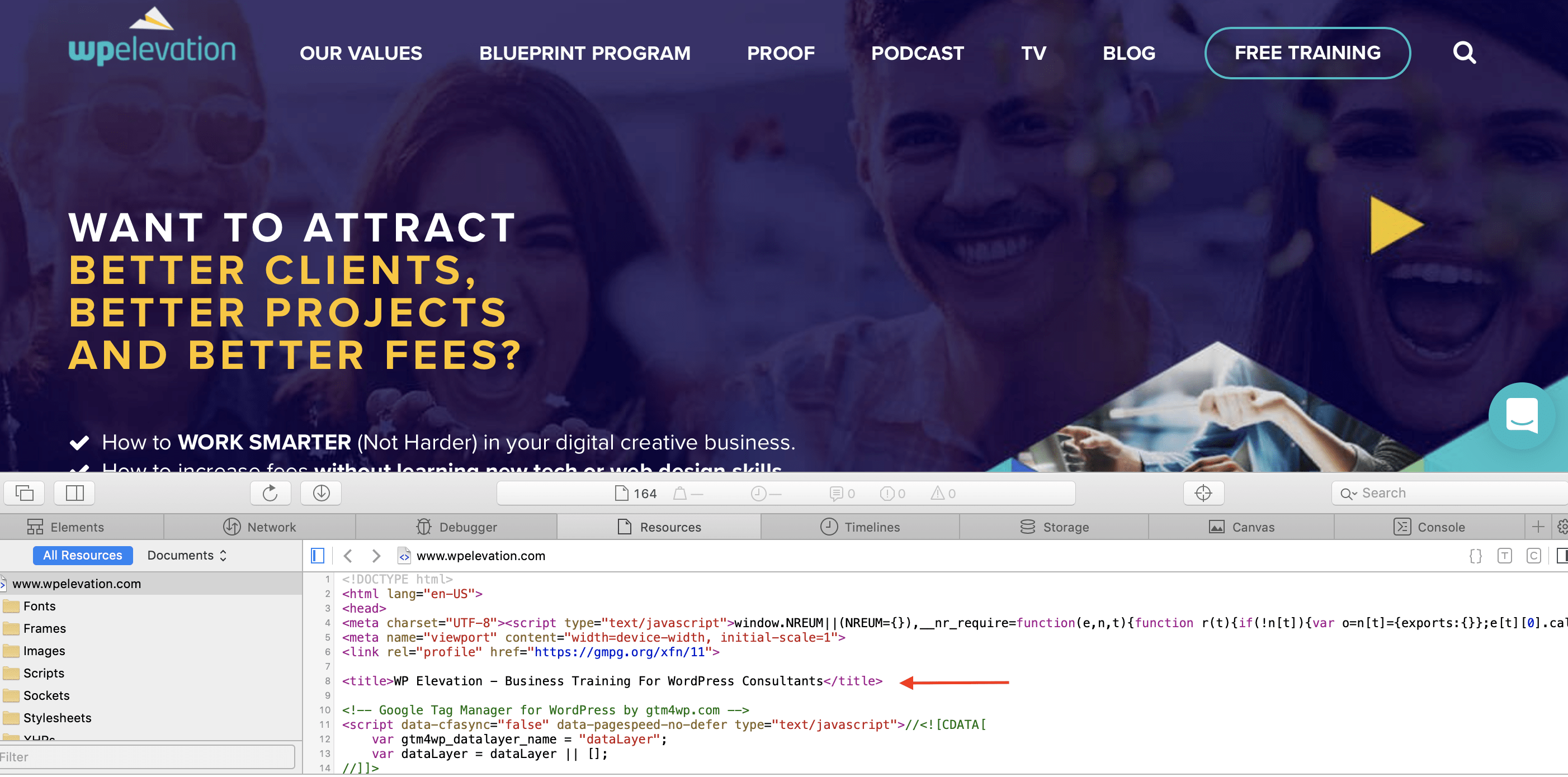
Task: Click source line number 5
Action: [x=328, y=637]
